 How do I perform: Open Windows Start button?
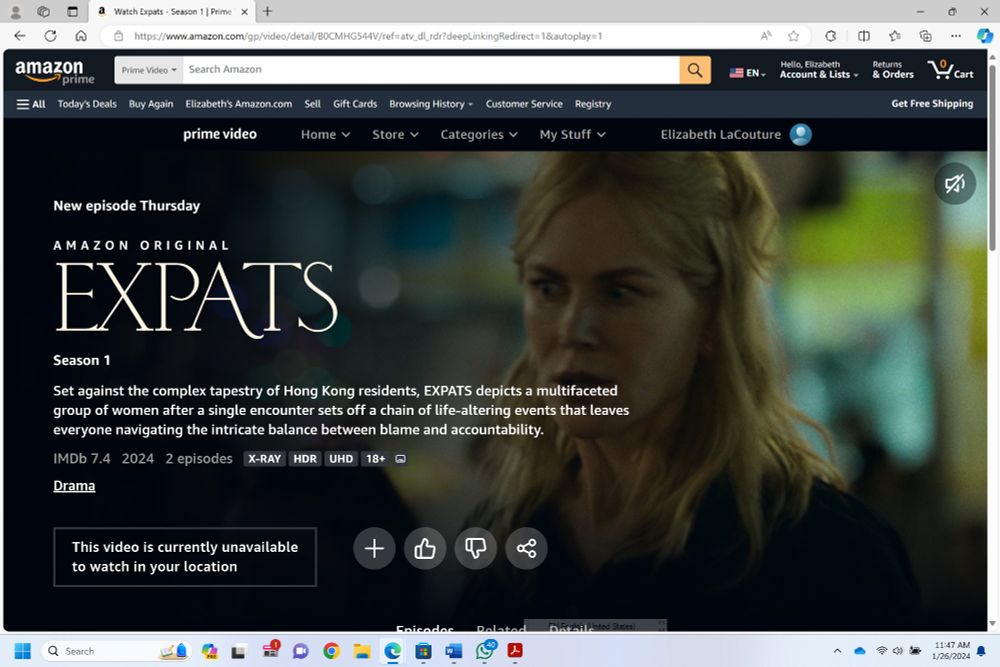point(22,651)
